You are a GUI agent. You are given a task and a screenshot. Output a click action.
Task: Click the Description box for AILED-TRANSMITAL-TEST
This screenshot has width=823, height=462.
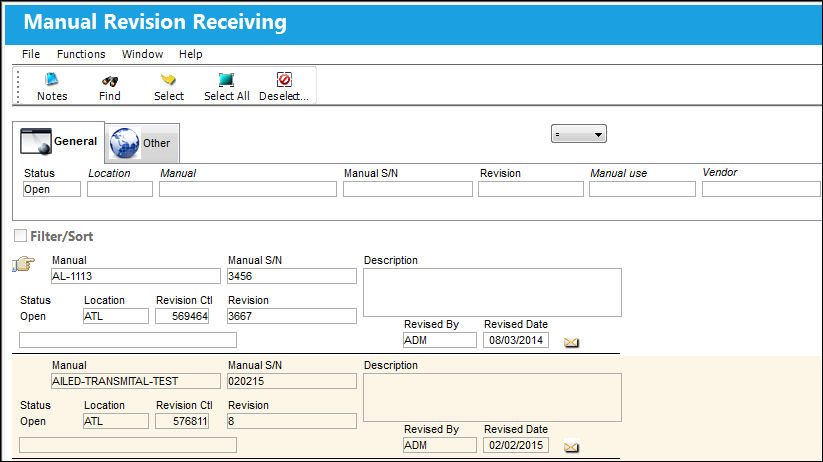(x=492, y=397)
